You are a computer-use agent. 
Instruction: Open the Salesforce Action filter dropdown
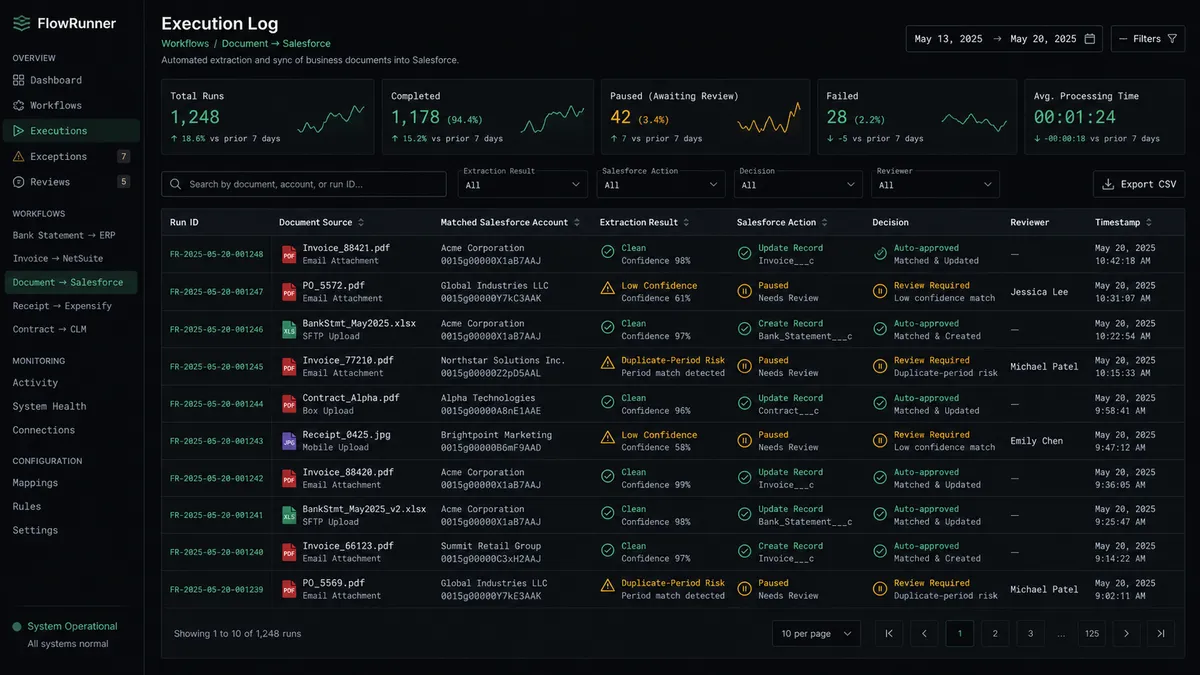[661, 184]
